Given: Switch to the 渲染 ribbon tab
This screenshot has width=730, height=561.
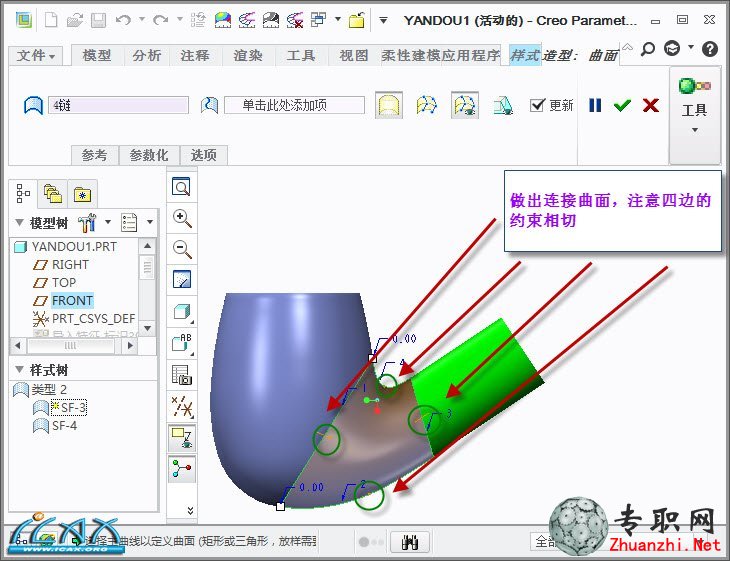Looking at the screenshot, I should [x=248, y=55].
